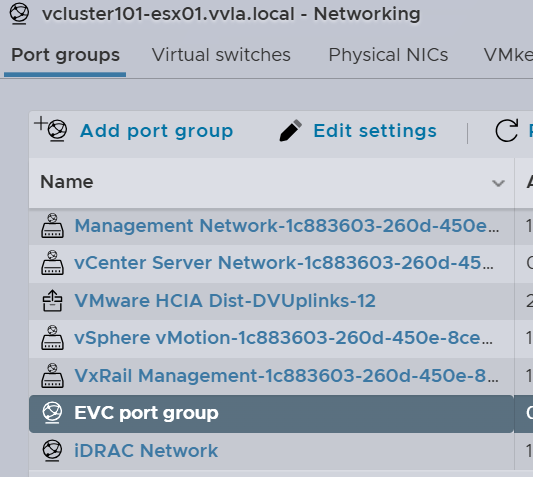Click icon beside Management Network row
The width and height of the screenshot is (533, 477).
point(52,225)
